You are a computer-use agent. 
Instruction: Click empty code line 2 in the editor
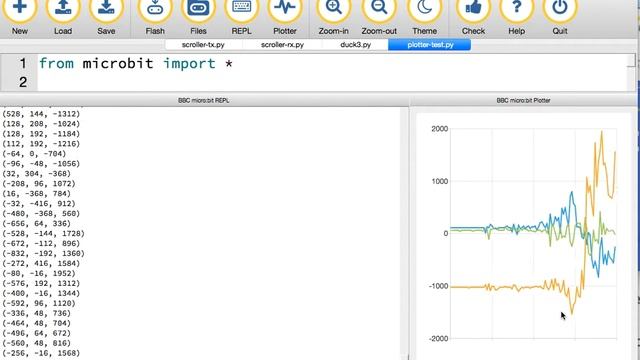pyautogui.click(x=333, y=82)
